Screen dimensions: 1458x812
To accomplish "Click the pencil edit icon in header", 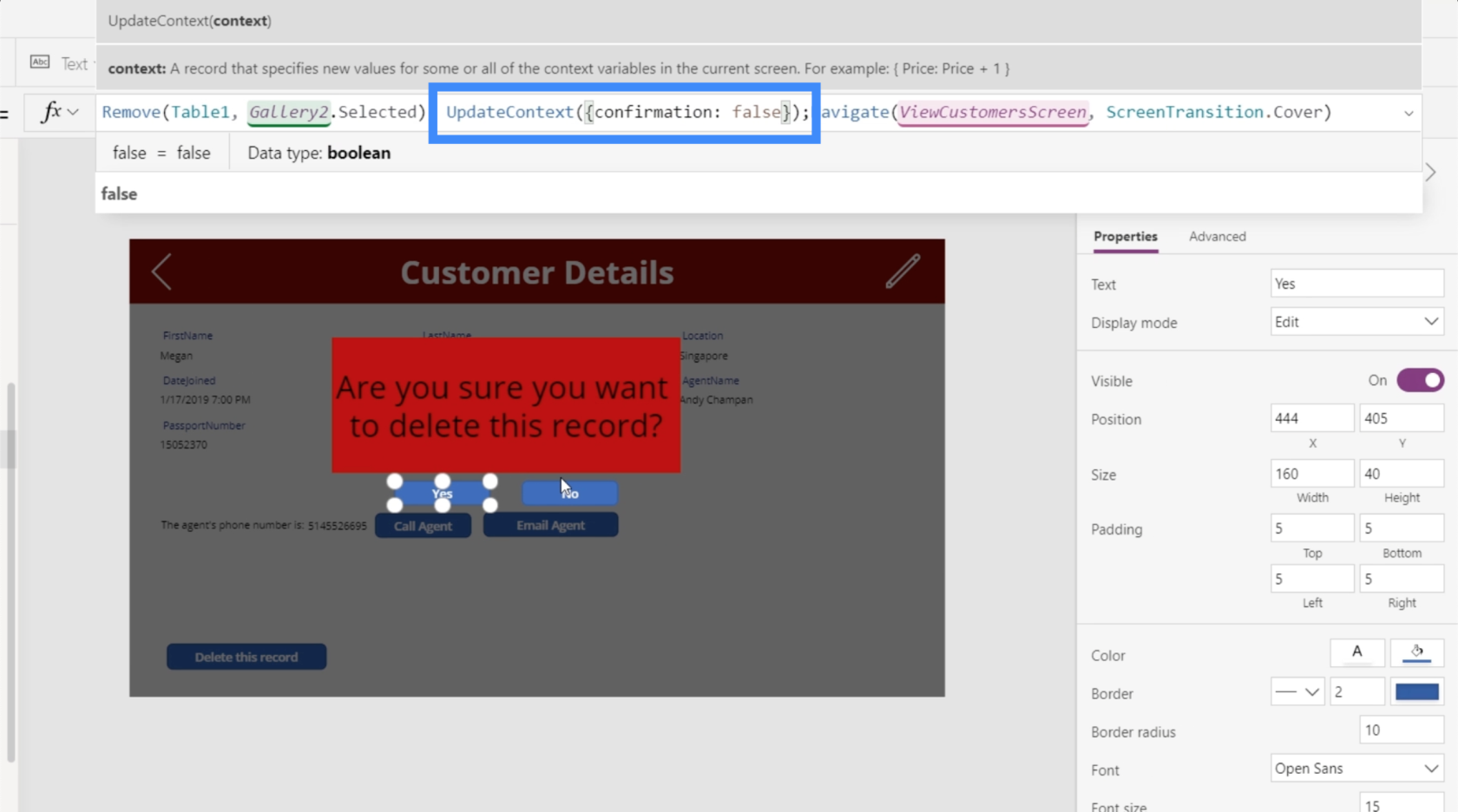I will [x=903, y=272].
